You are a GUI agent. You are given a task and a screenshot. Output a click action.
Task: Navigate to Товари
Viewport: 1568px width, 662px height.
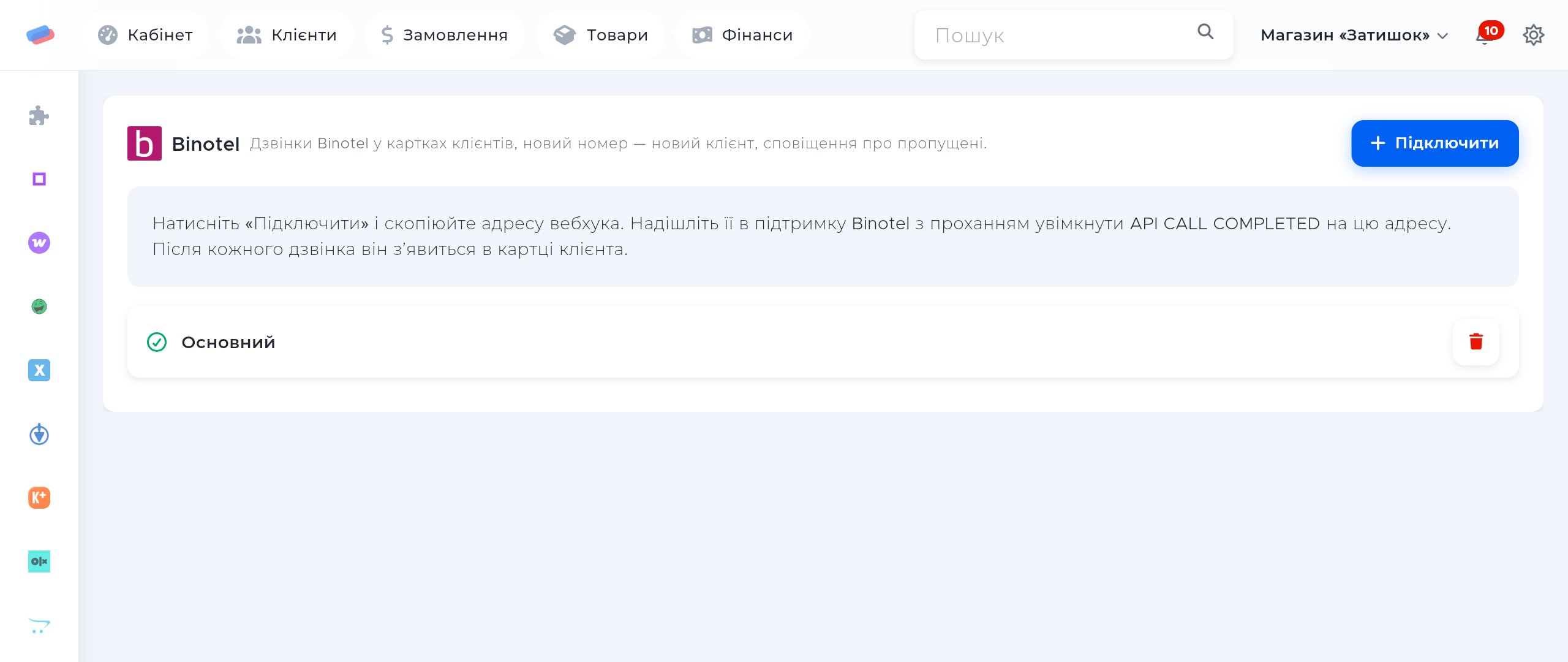click(x=600, y=35)
